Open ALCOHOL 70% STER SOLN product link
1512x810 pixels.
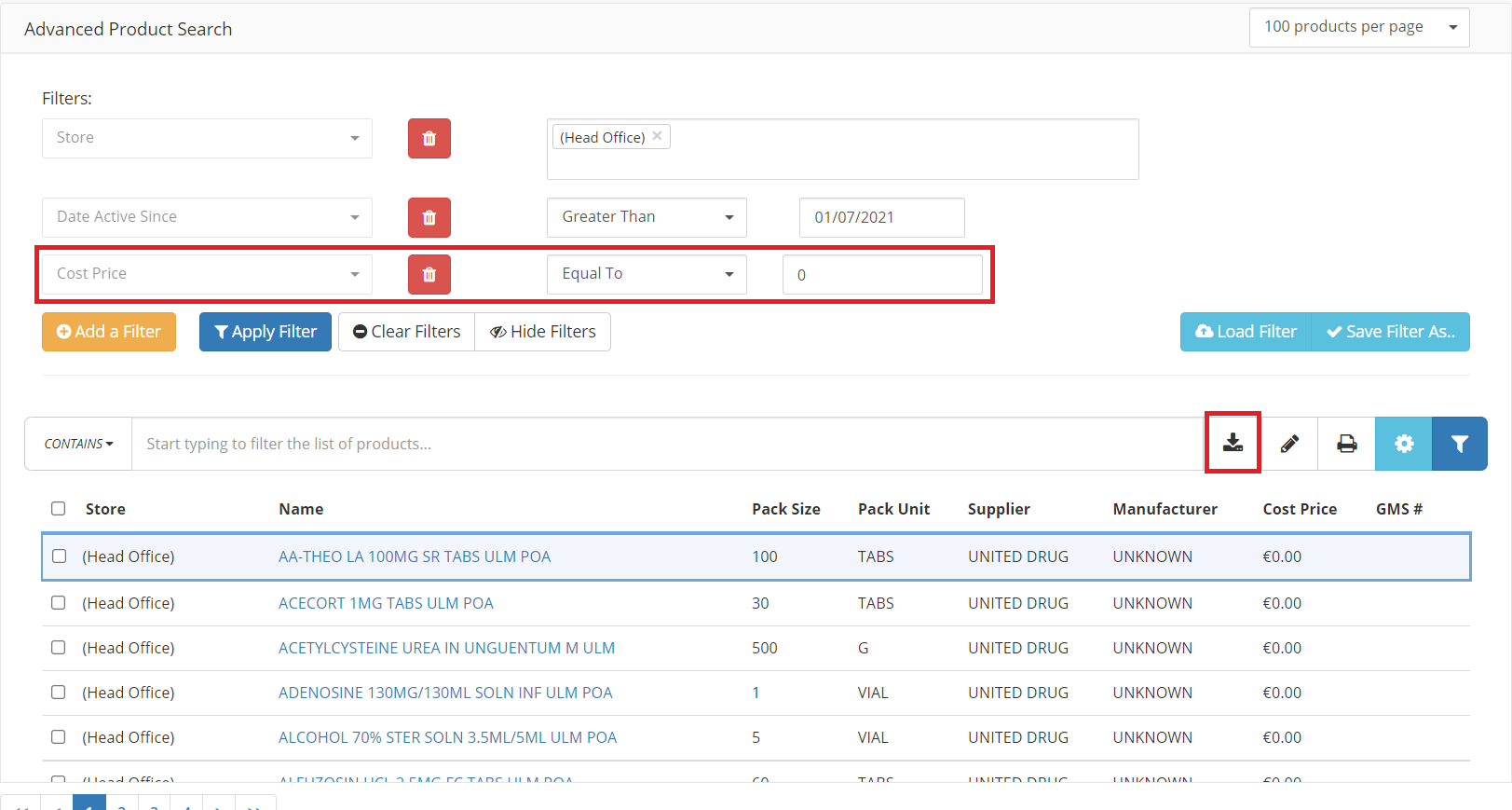(447, 737)
